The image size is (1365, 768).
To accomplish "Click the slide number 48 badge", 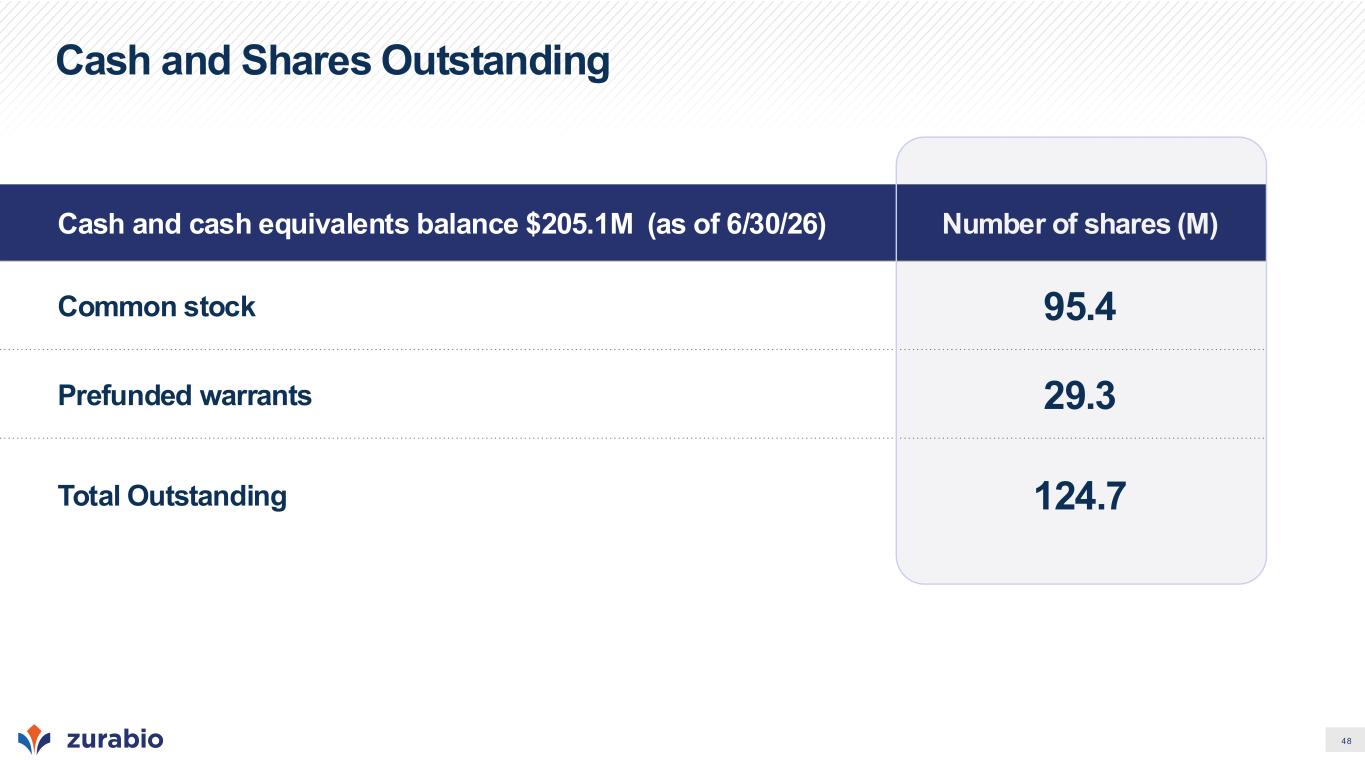I will pyautogui.click(x=1345, y=740).
